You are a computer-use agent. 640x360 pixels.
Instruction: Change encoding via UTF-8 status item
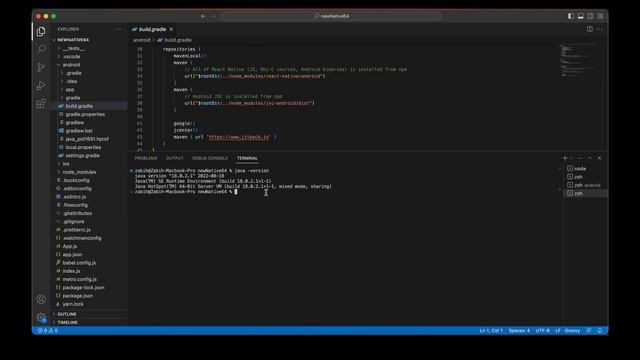tap(542, 330)
